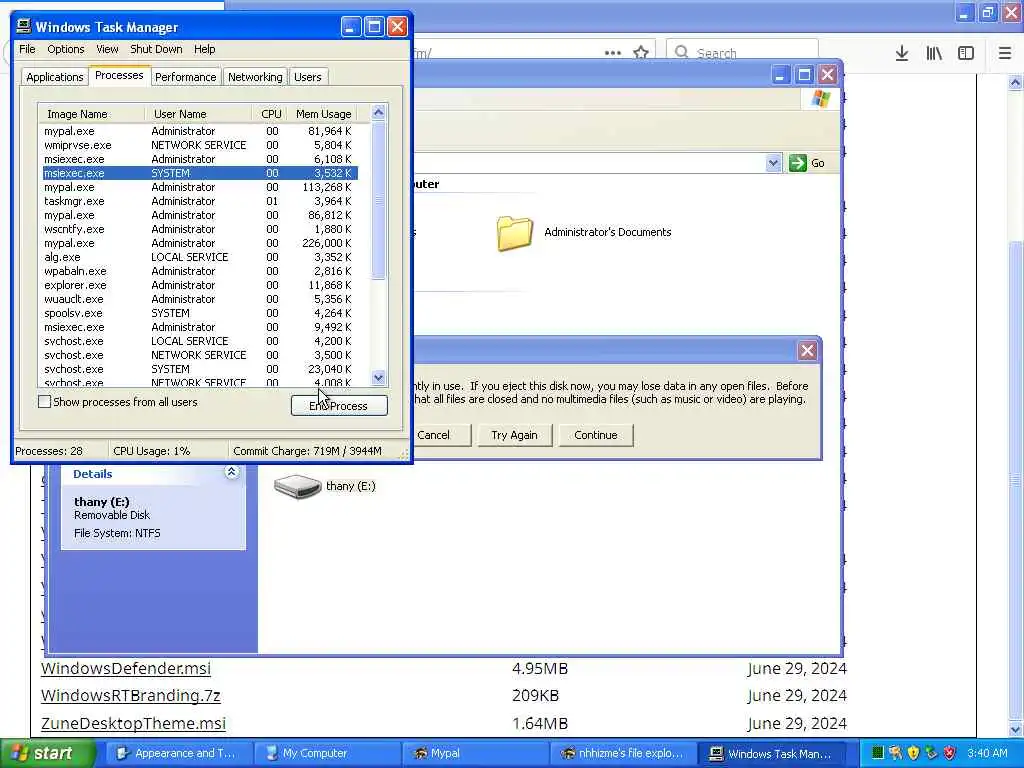Open the Shut Down menu
This screenshot has height=768, width=1024.
coord(156,49)
